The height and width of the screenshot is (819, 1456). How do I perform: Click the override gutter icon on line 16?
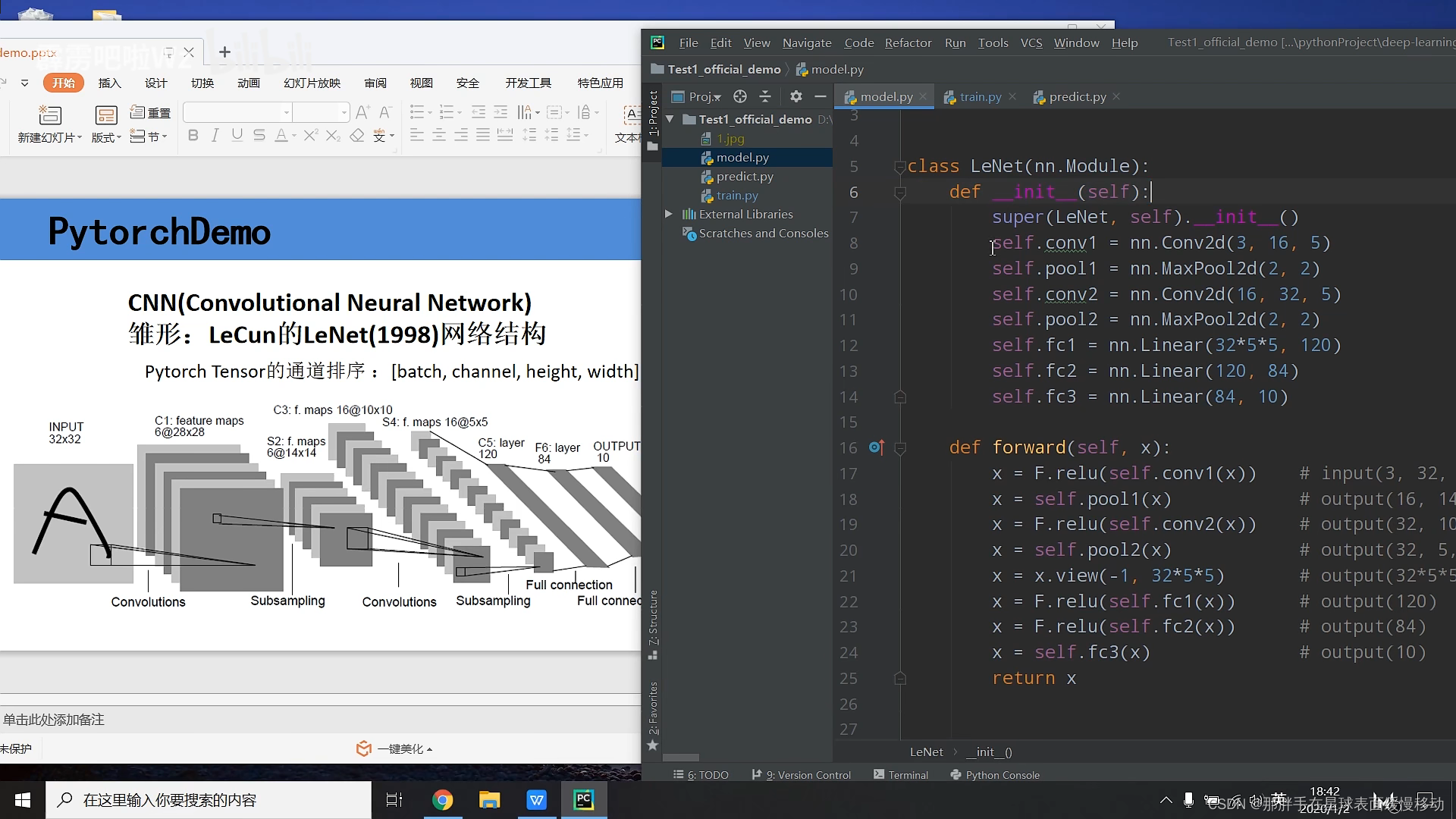(x=877, y=447)
